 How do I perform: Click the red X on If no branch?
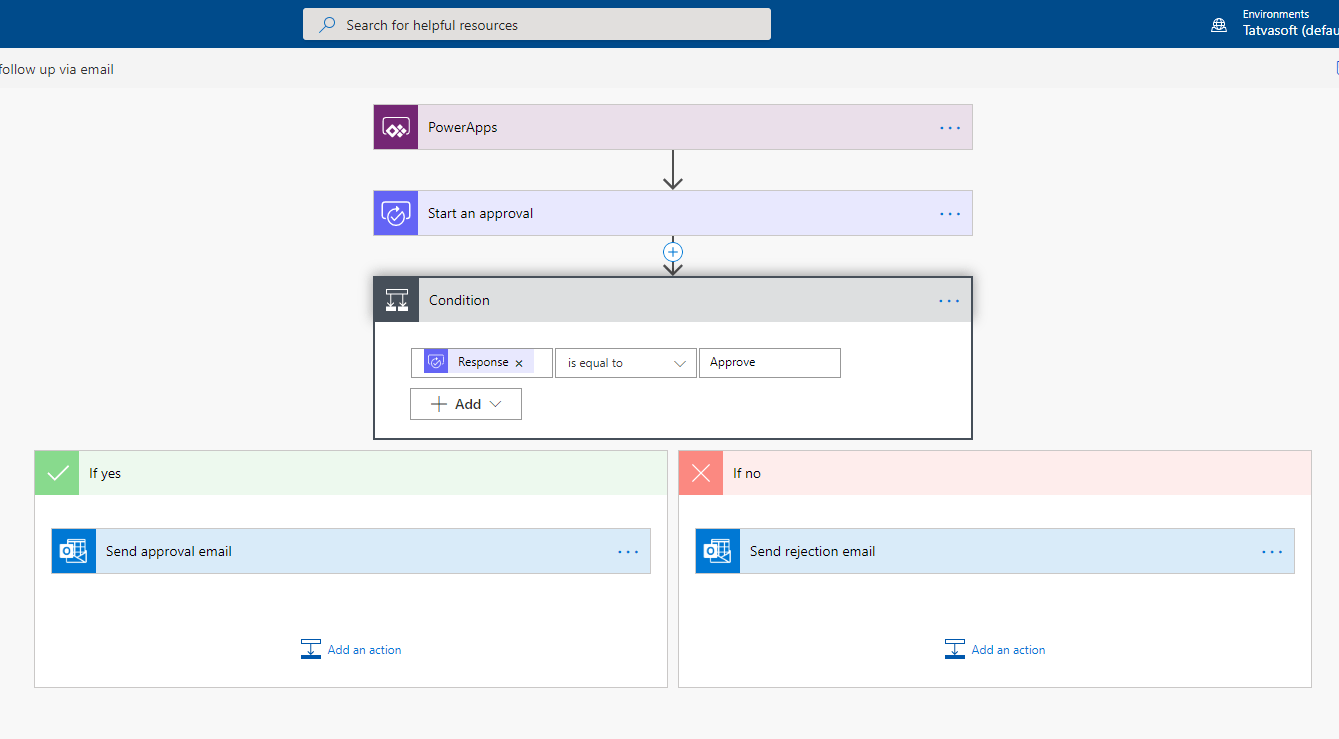[x=700, y=472]
